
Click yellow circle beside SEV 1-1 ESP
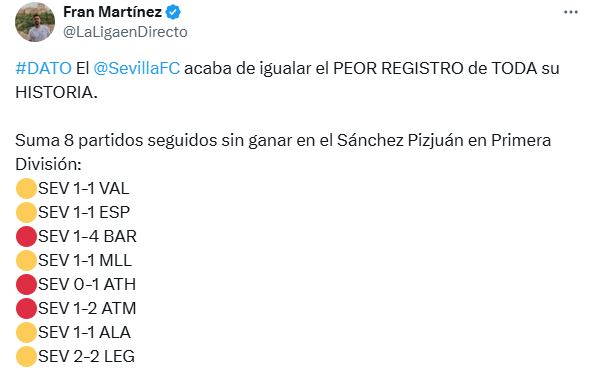[26, 212]
